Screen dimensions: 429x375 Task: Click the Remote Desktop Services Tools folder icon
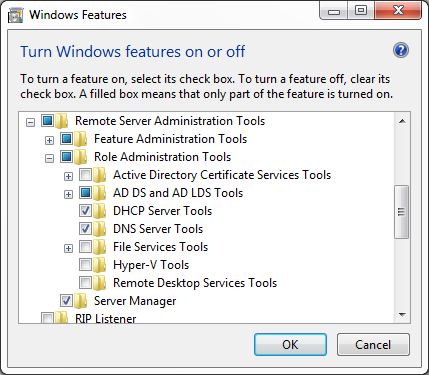click(100, 283)
